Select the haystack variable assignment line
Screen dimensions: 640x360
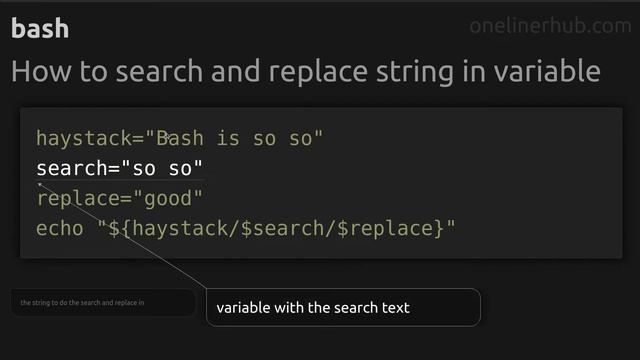pyautogui.click(x=180, y=139)
